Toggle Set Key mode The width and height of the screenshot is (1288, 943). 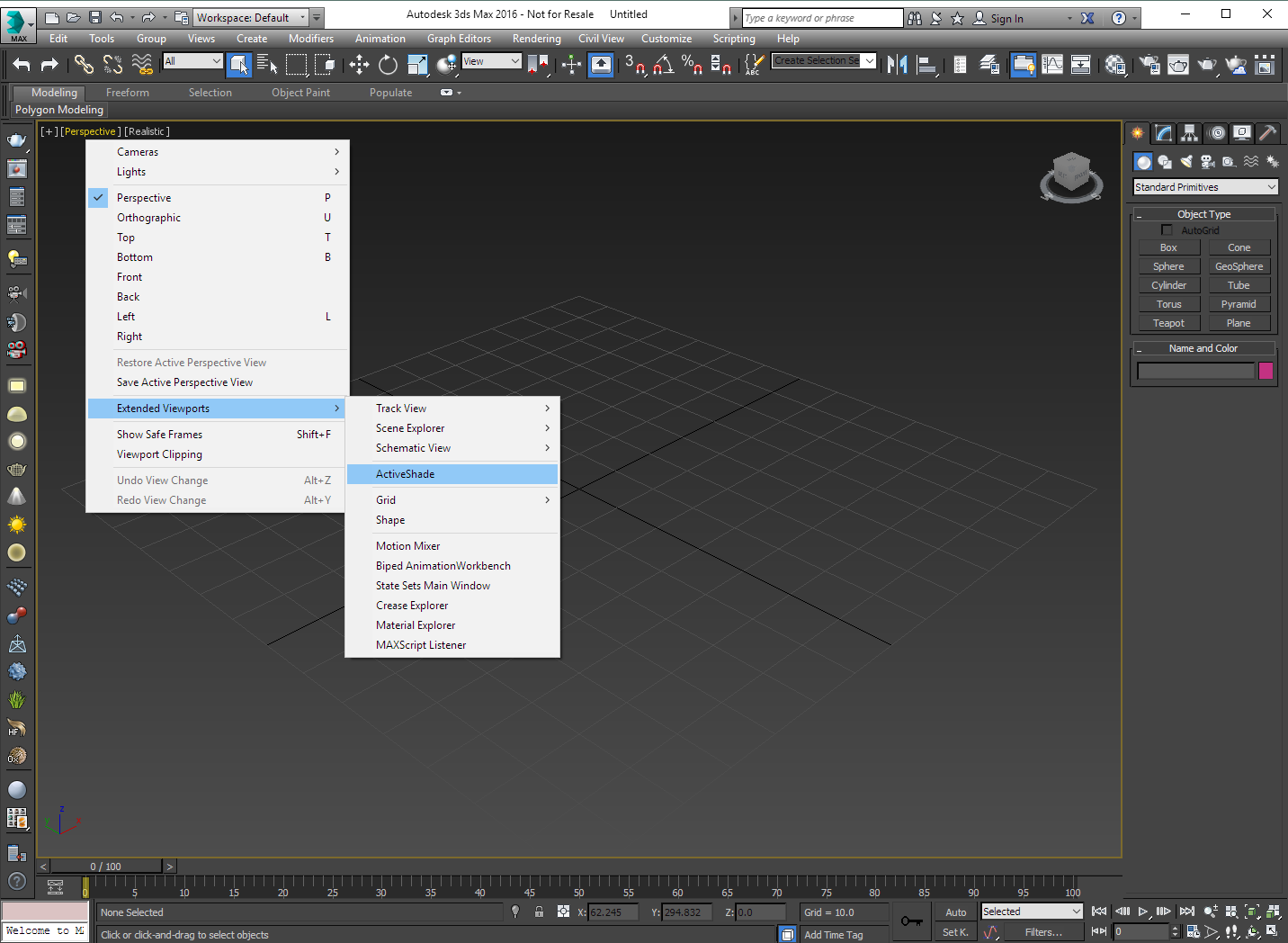point(955,932)
